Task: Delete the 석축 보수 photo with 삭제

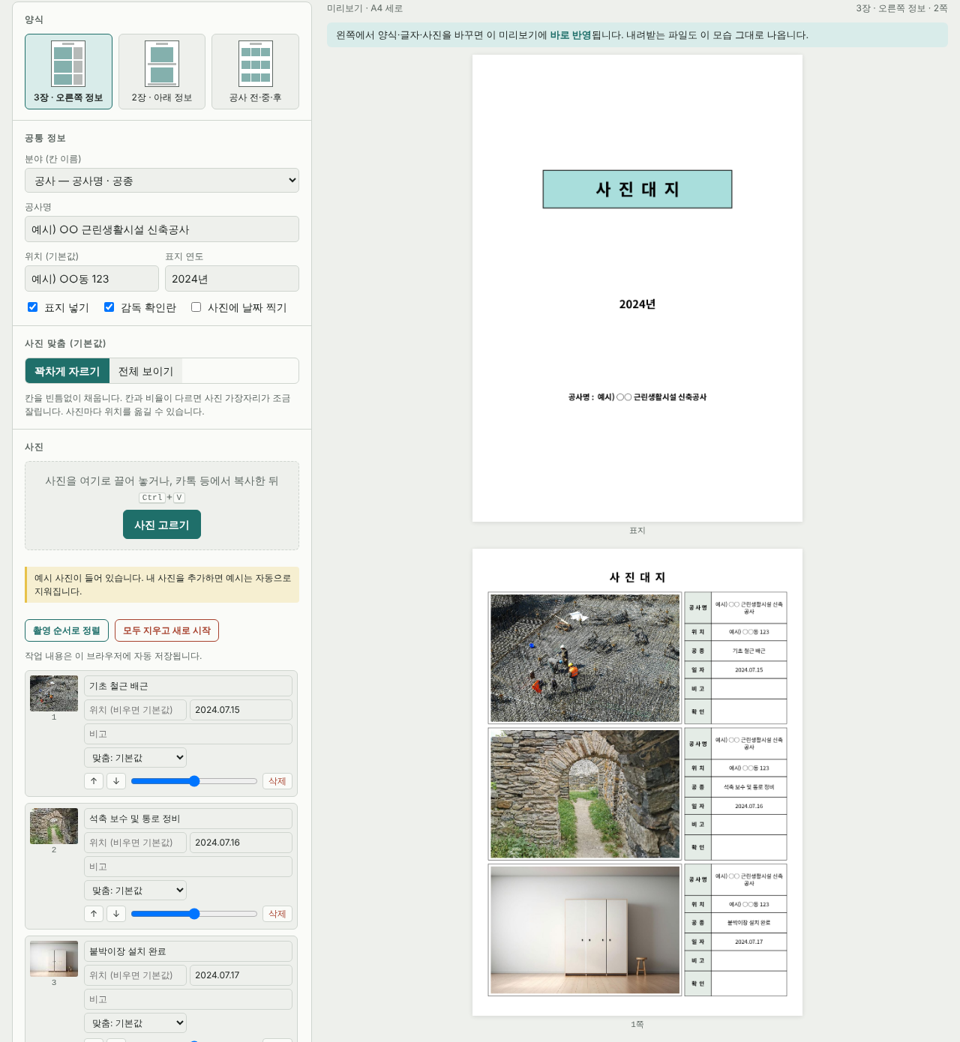Action: click(277, 914)
